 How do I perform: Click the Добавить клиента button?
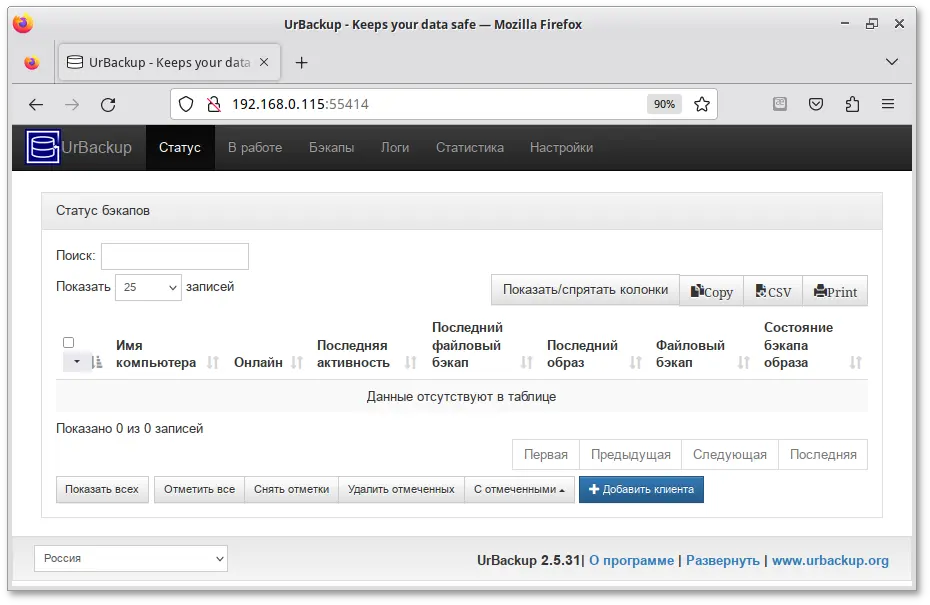(x=641, y=490)
